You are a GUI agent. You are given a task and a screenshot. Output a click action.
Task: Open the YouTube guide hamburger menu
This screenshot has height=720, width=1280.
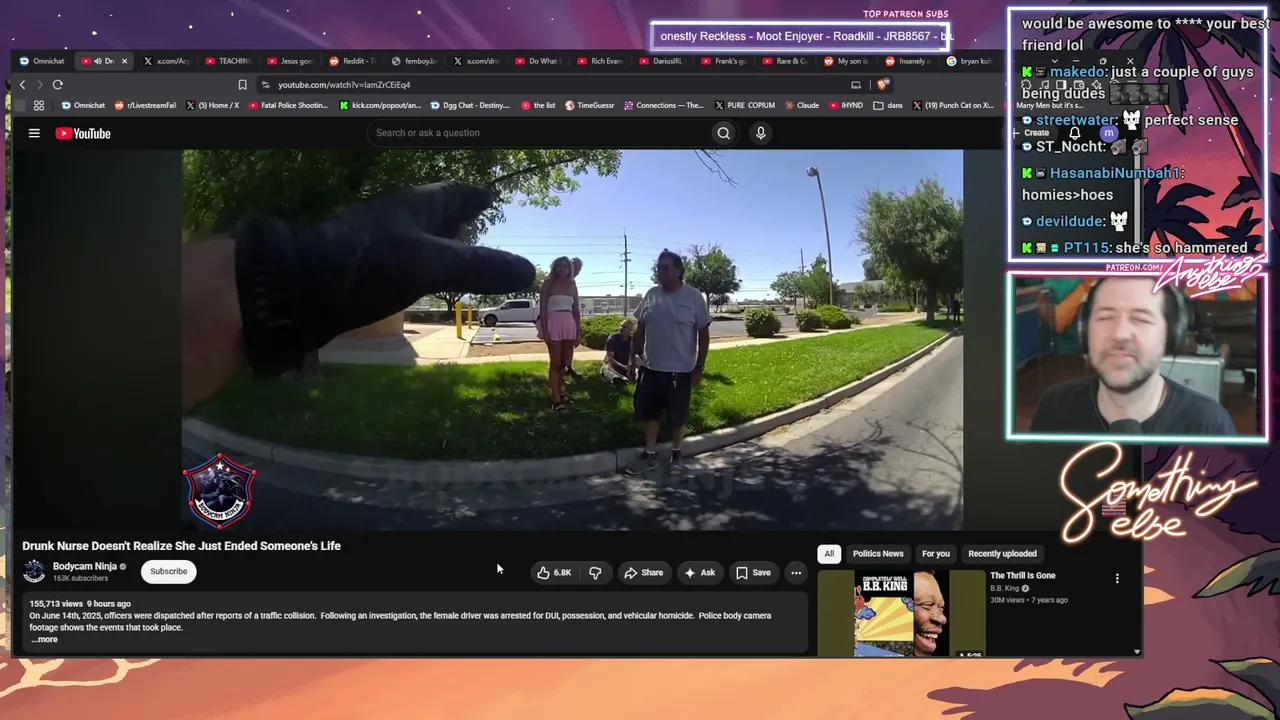click(34, 133)
